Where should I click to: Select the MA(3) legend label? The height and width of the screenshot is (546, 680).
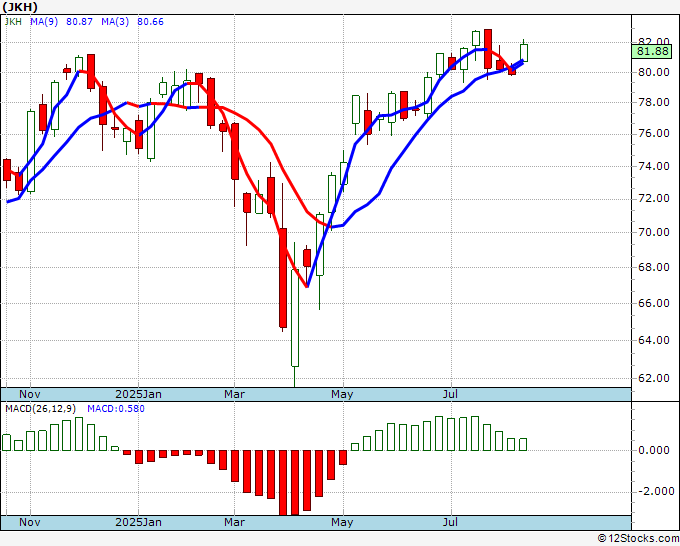115,21
